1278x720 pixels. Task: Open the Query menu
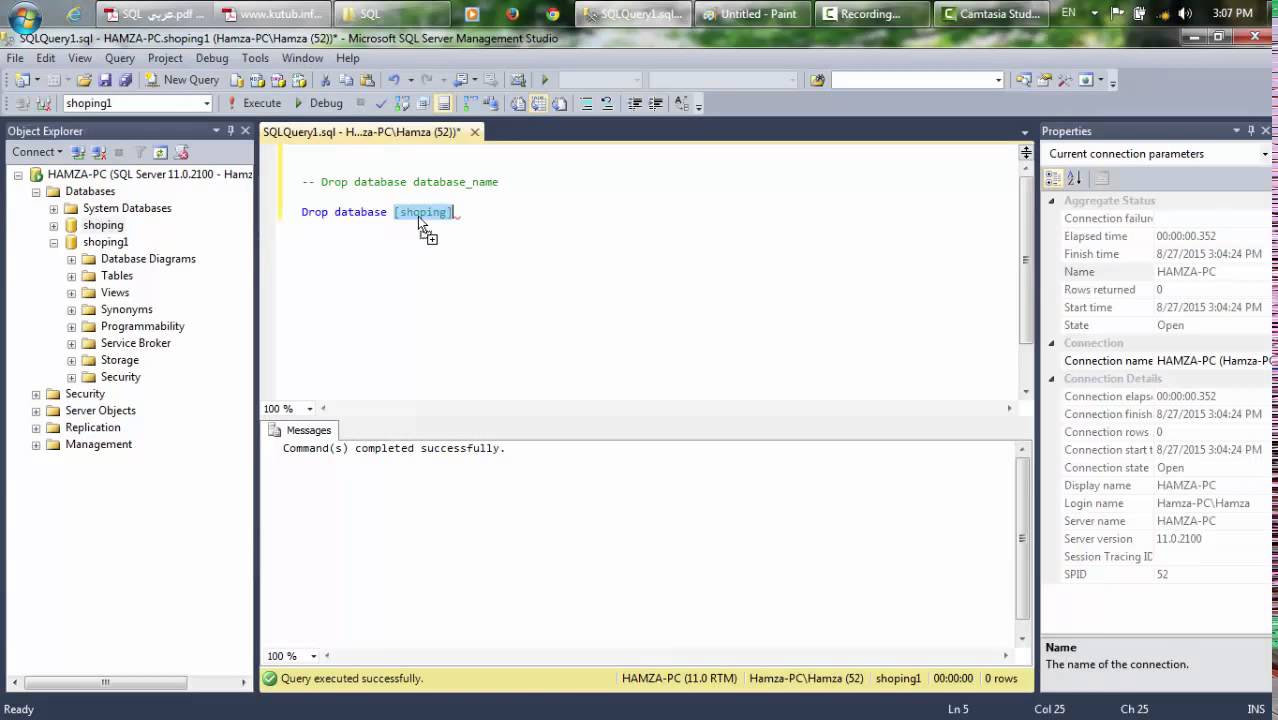[x=120, y=58]
